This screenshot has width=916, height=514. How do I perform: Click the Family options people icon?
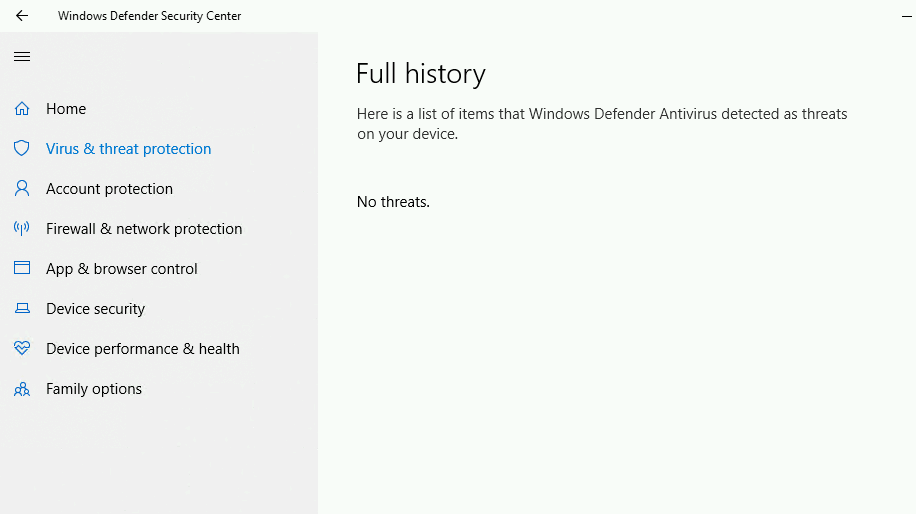pyautogui.click(x=22, y=389)
